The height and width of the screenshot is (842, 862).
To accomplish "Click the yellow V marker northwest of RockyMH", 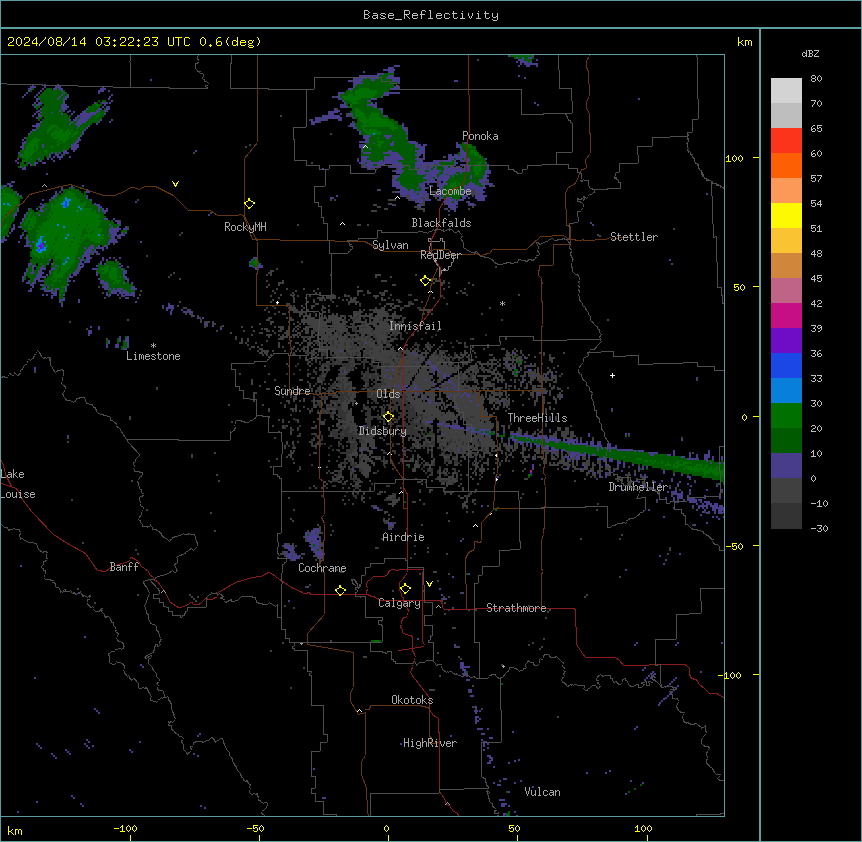I will pos(175,184).
